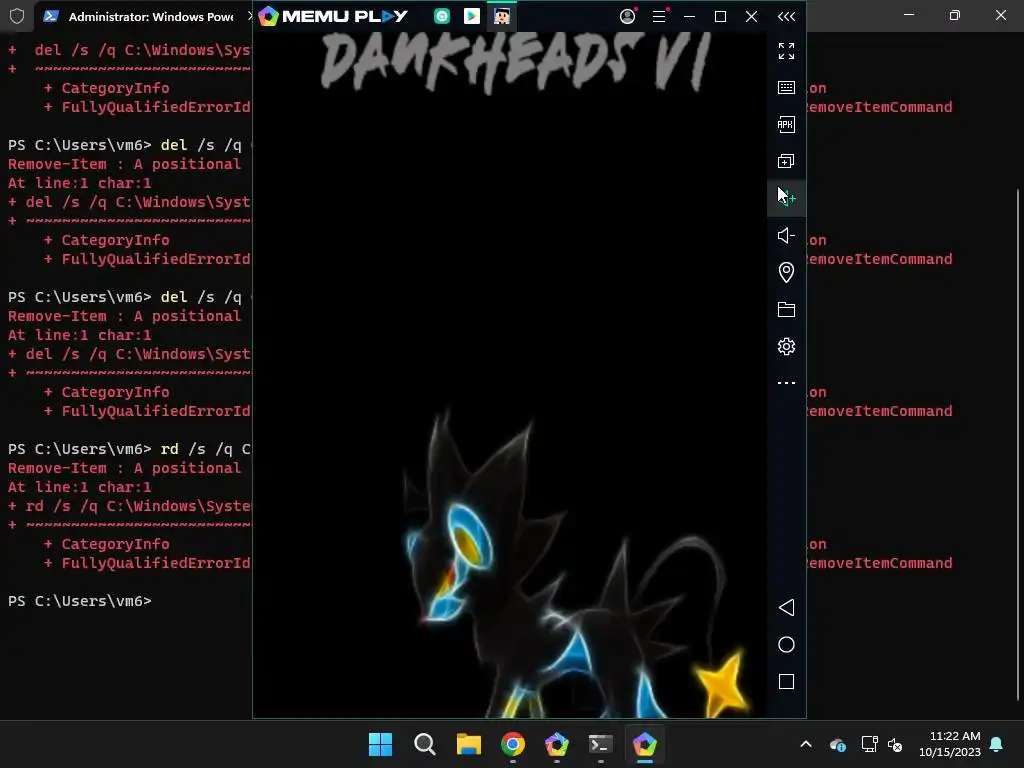
Task: Minimize the MEmu Play window
Action: [x=689, y=16]
